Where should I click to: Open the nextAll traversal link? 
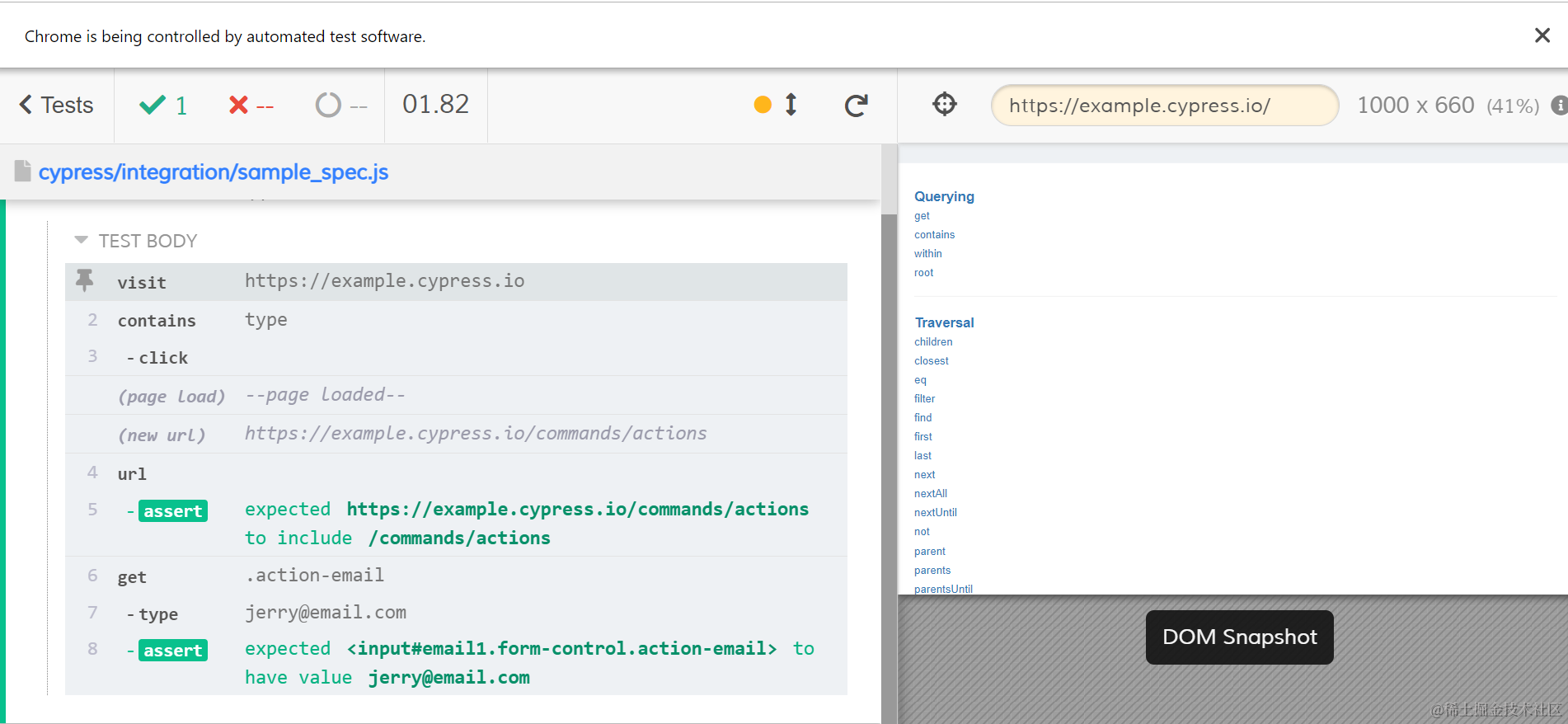931,494
